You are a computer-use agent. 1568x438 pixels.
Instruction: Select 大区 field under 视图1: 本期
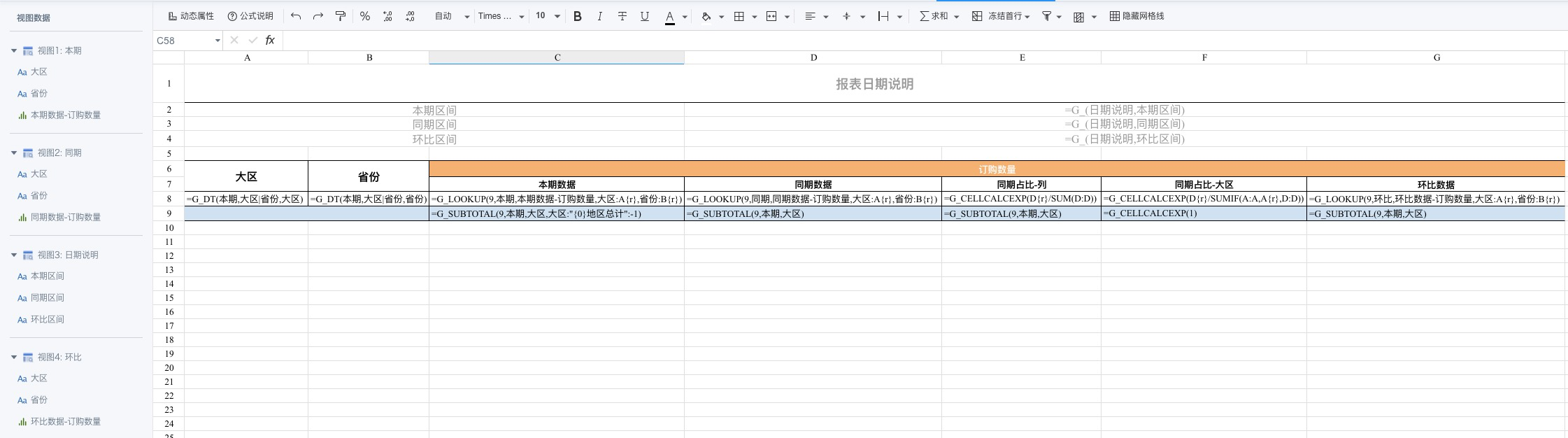point(38,71)
